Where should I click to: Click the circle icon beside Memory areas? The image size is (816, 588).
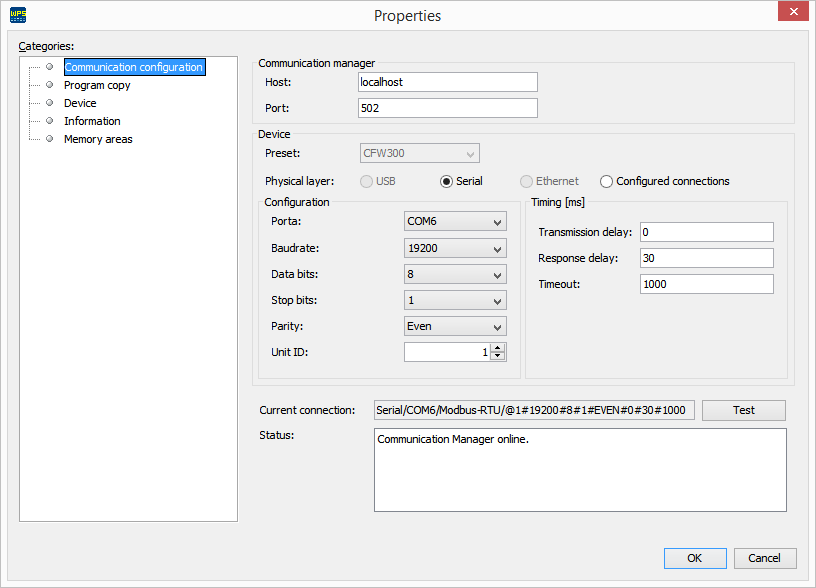pyautogui.click(x=48, y=139)
